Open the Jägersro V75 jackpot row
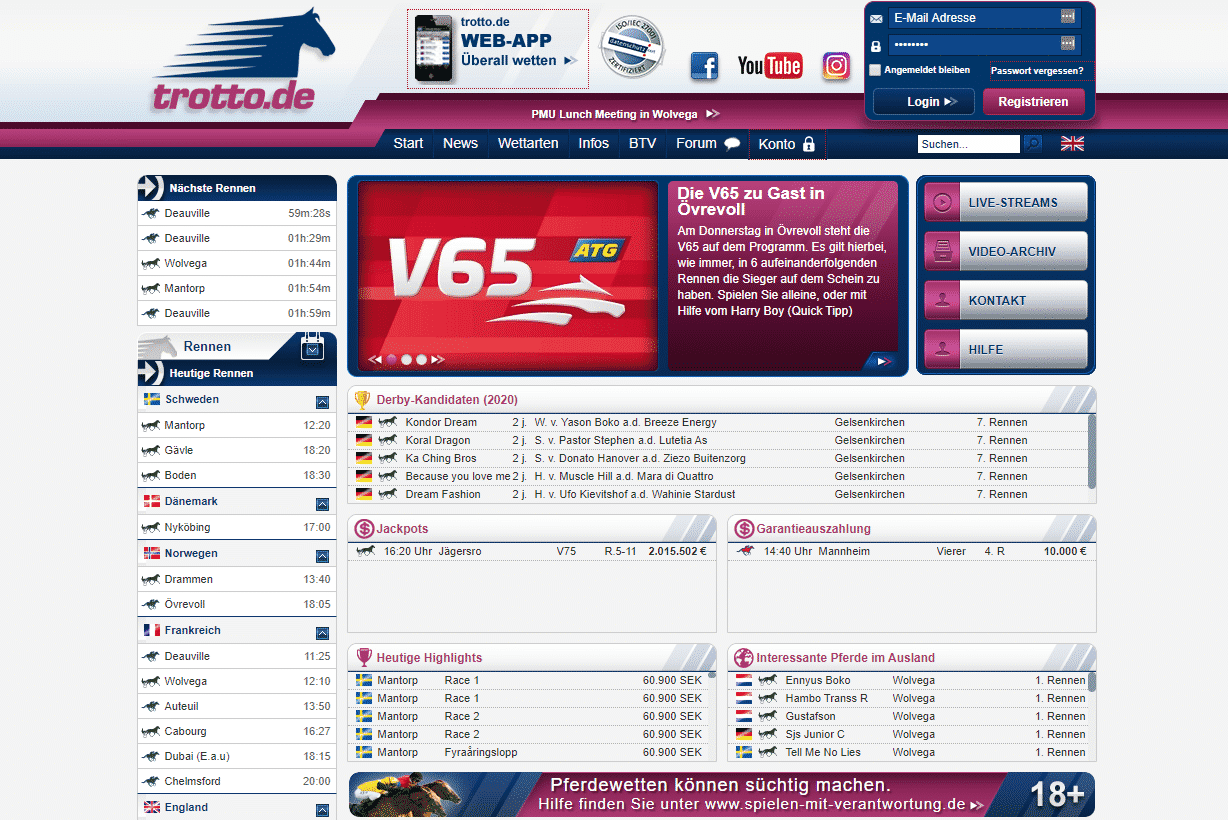This screenshot has height=820, width=1228. [x=531, y=551]
